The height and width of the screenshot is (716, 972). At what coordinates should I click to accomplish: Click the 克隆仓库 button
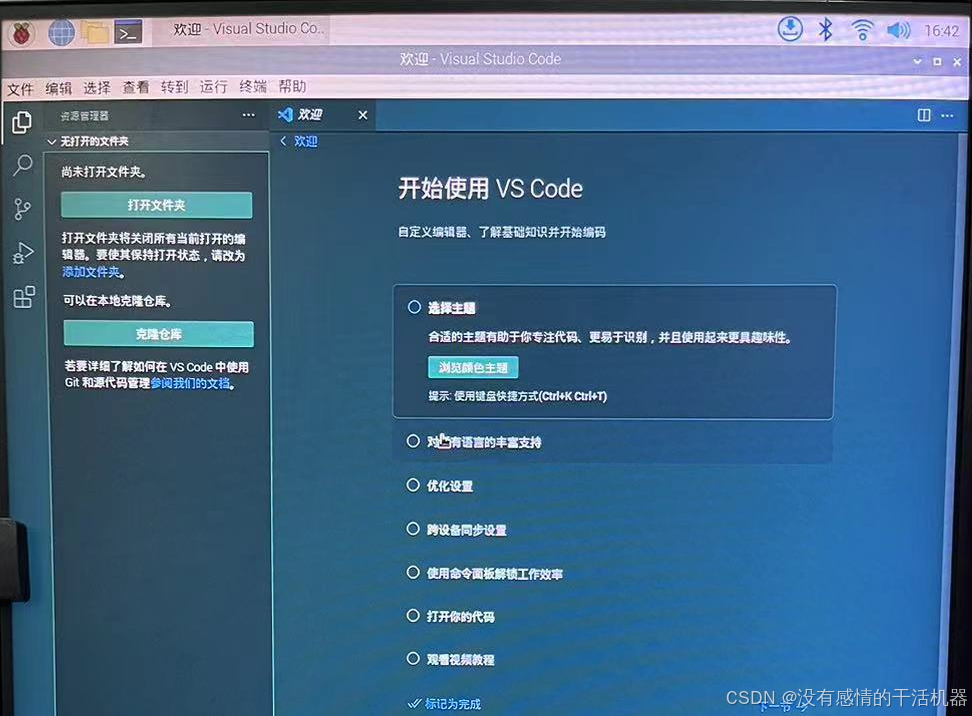[x=159, y=334]
